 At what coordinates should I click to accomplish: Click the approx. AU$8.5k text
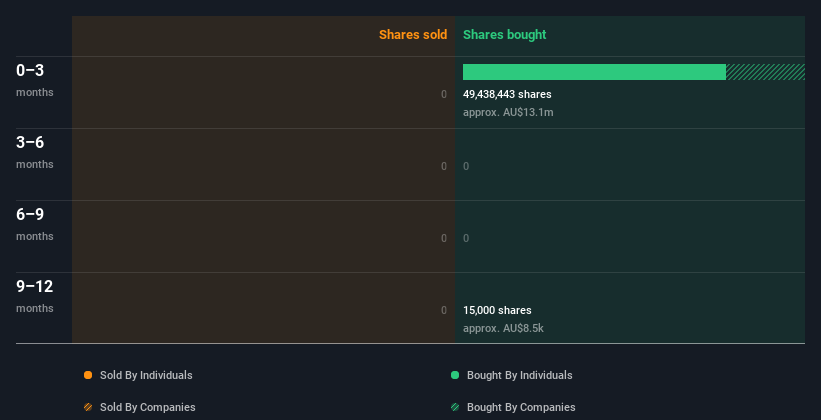(x=503, y=328)
